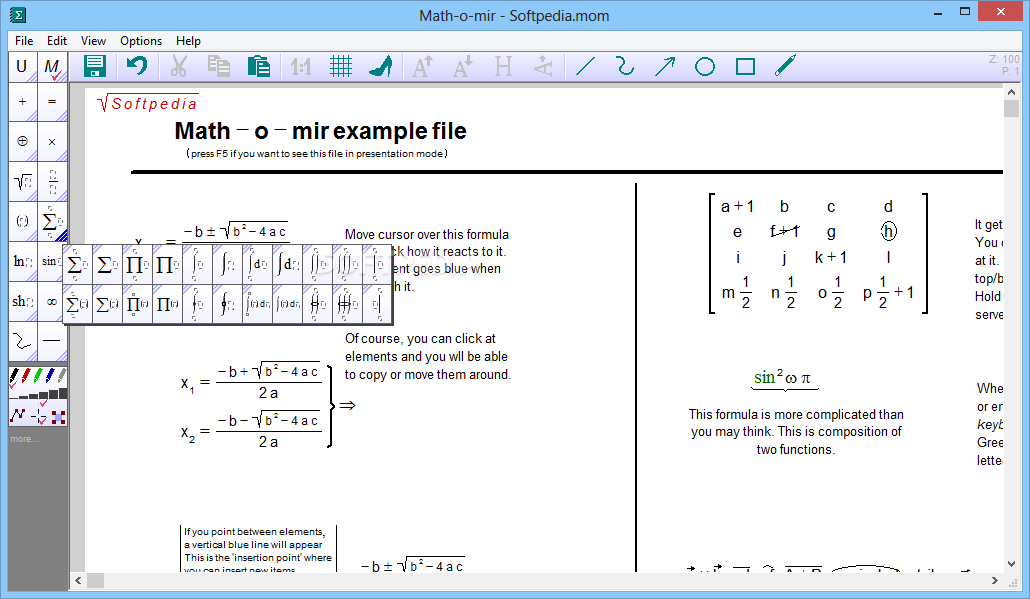Open the horizontal line tool group
The height and width of the screenshot is (599, 1030).
click(52, 342)
